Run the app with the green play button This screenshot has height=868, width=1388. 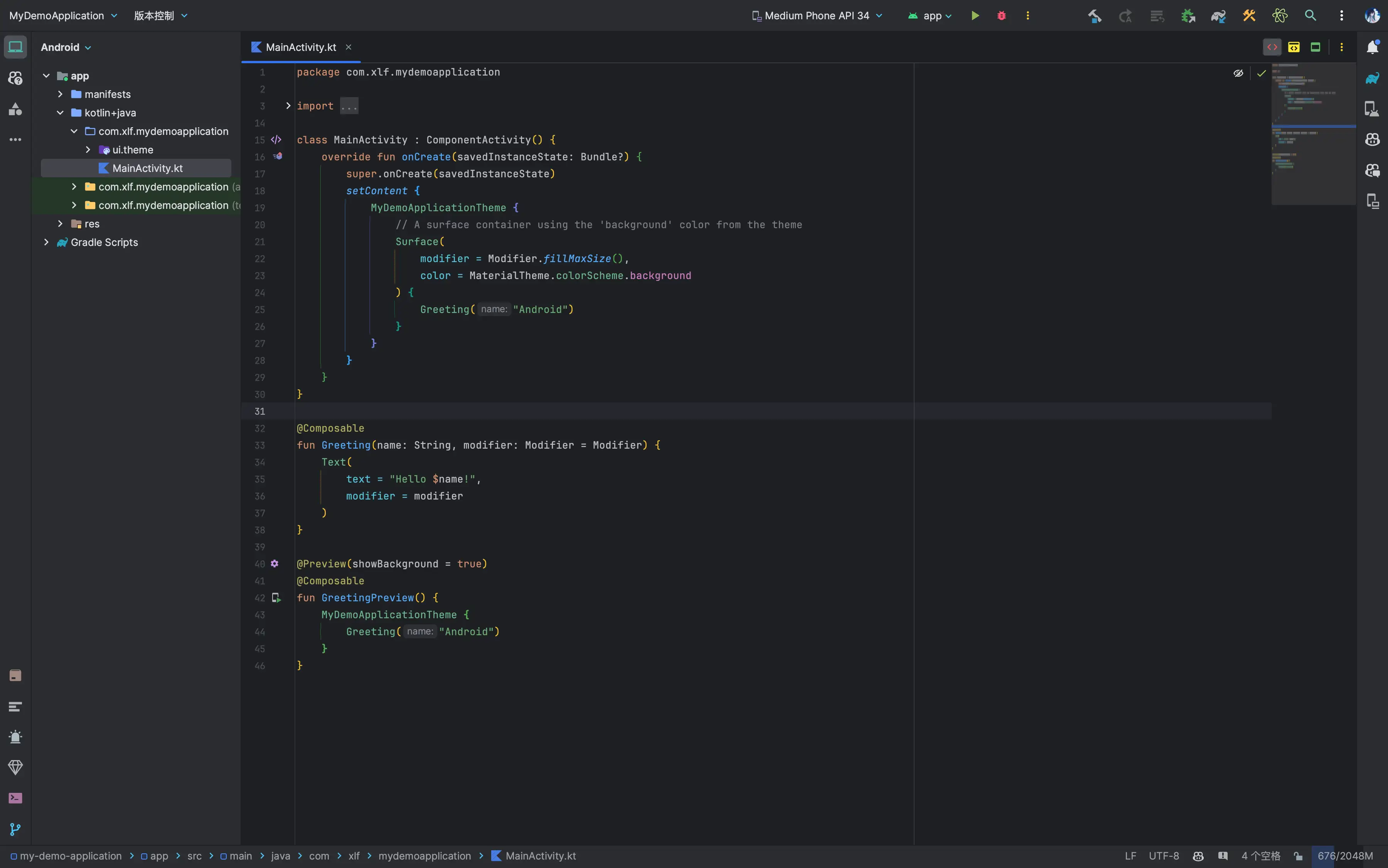click(x=975, y=15)
